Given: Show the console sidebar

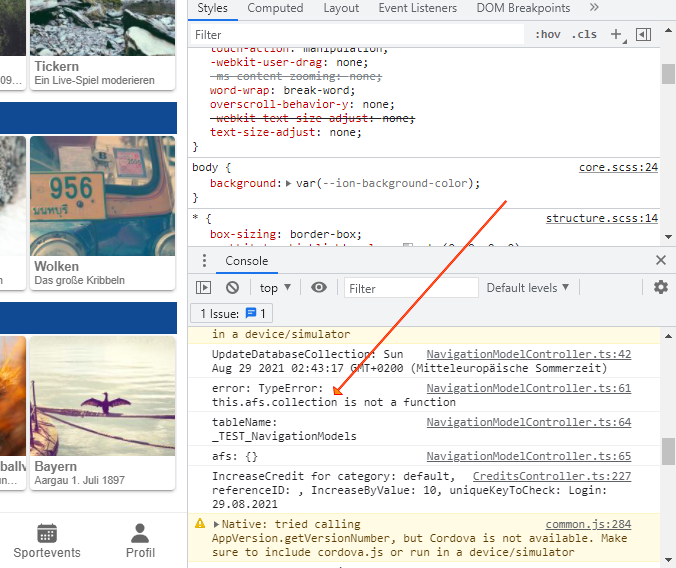Looking at the screenshot, I should (x=203, y=288).
